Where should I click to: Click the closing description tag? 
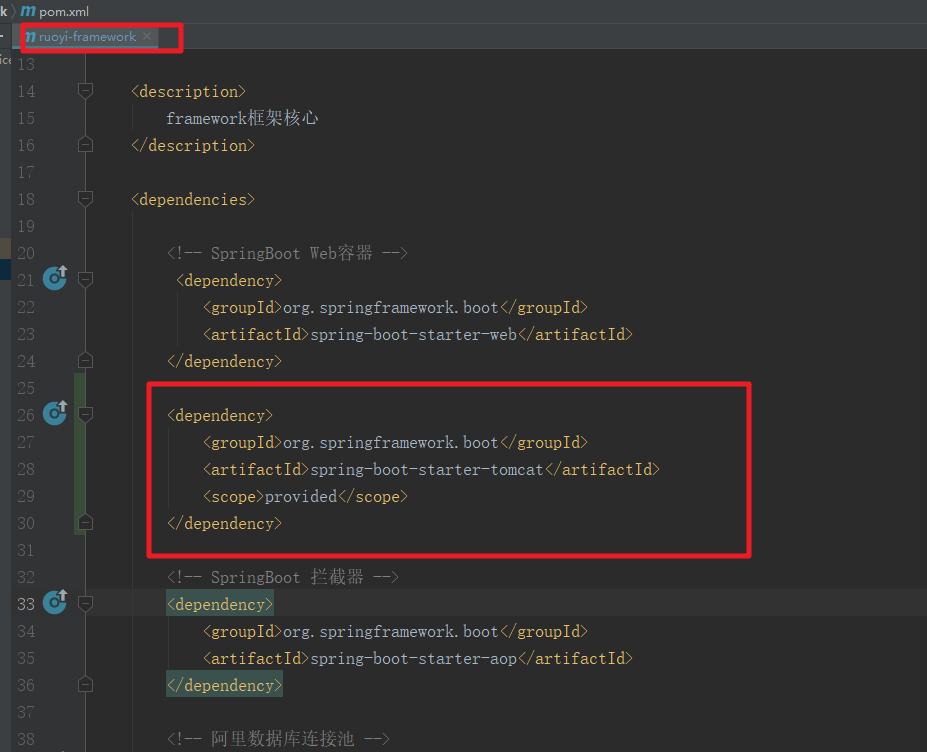pos(193,145)
